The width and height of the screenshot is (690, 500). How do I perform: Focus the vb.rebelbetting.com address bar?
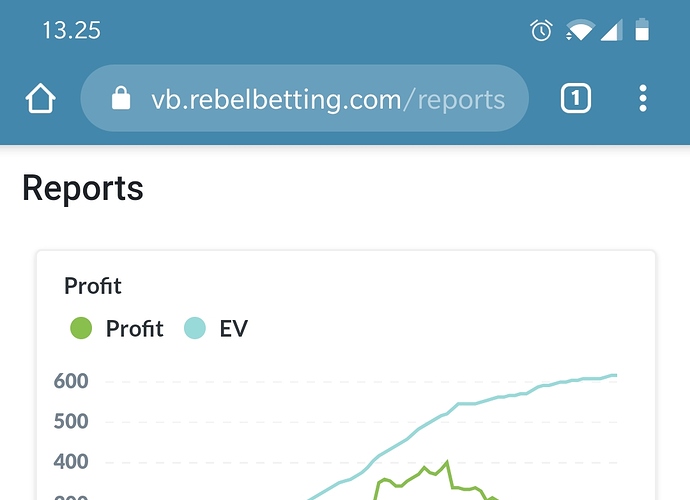click(305, 98)
